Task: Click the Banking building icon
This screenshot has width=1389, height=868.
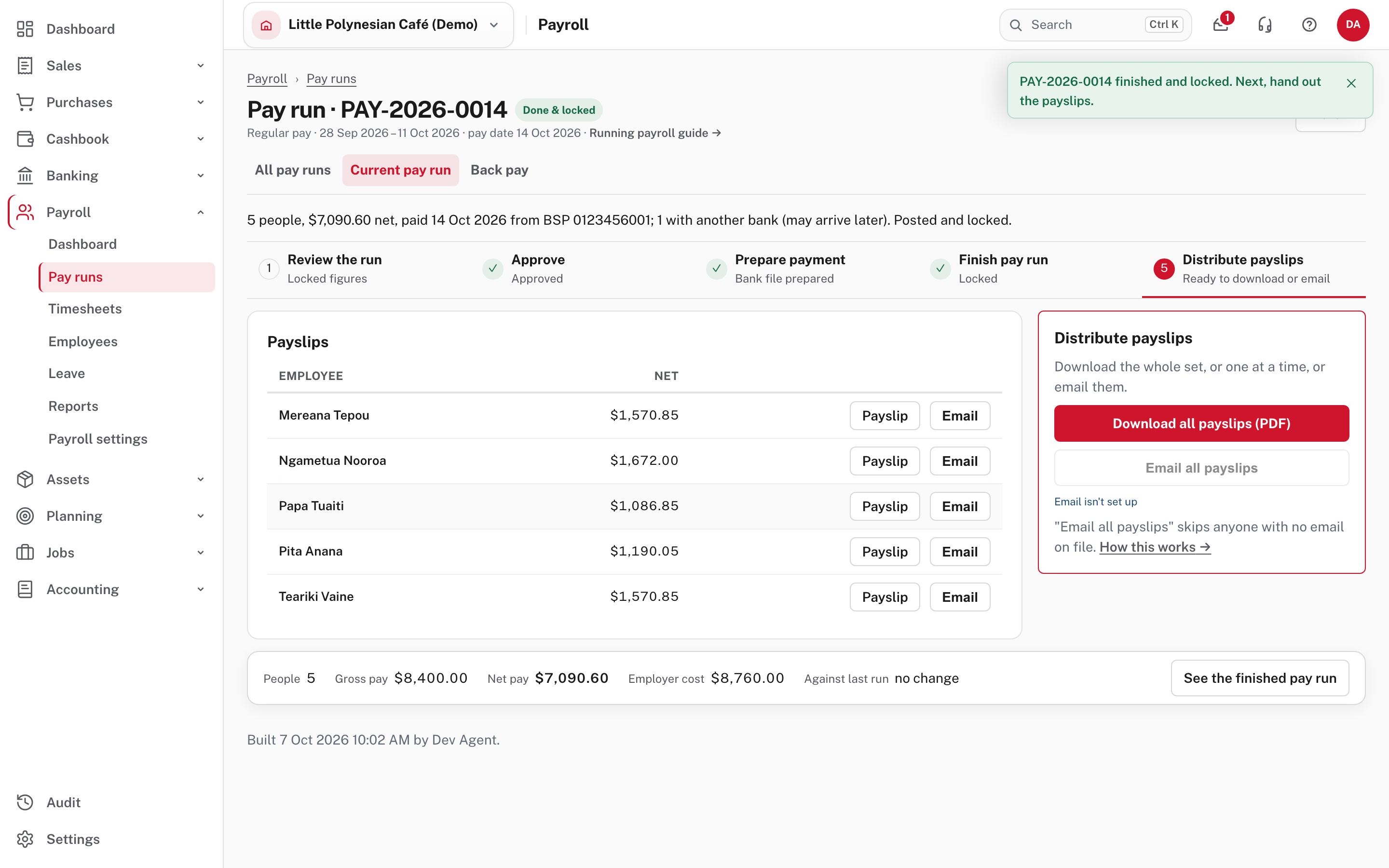Action: pos(25,176)
